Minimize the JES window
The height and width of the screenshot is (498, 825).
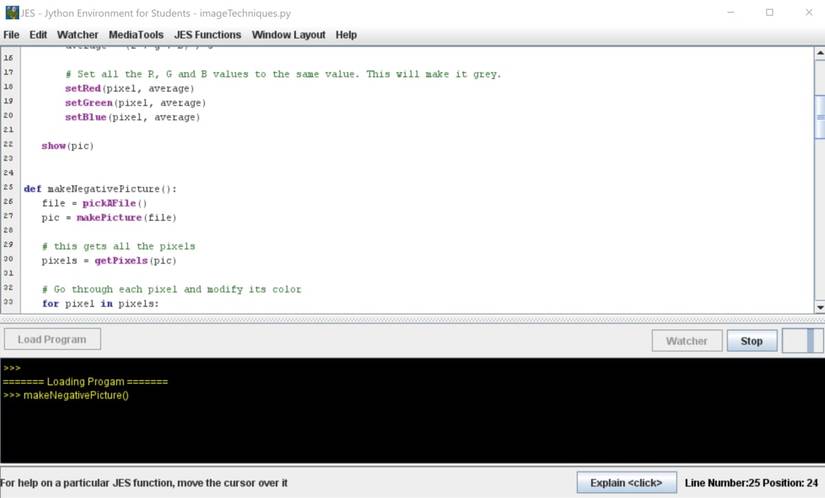pyautogui.click(x=730, y=12)
